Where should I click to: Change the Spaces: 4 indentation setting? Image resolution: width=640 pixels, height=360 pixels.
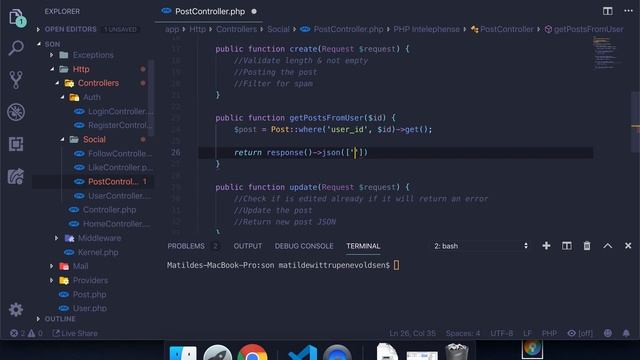coord(463,333)
